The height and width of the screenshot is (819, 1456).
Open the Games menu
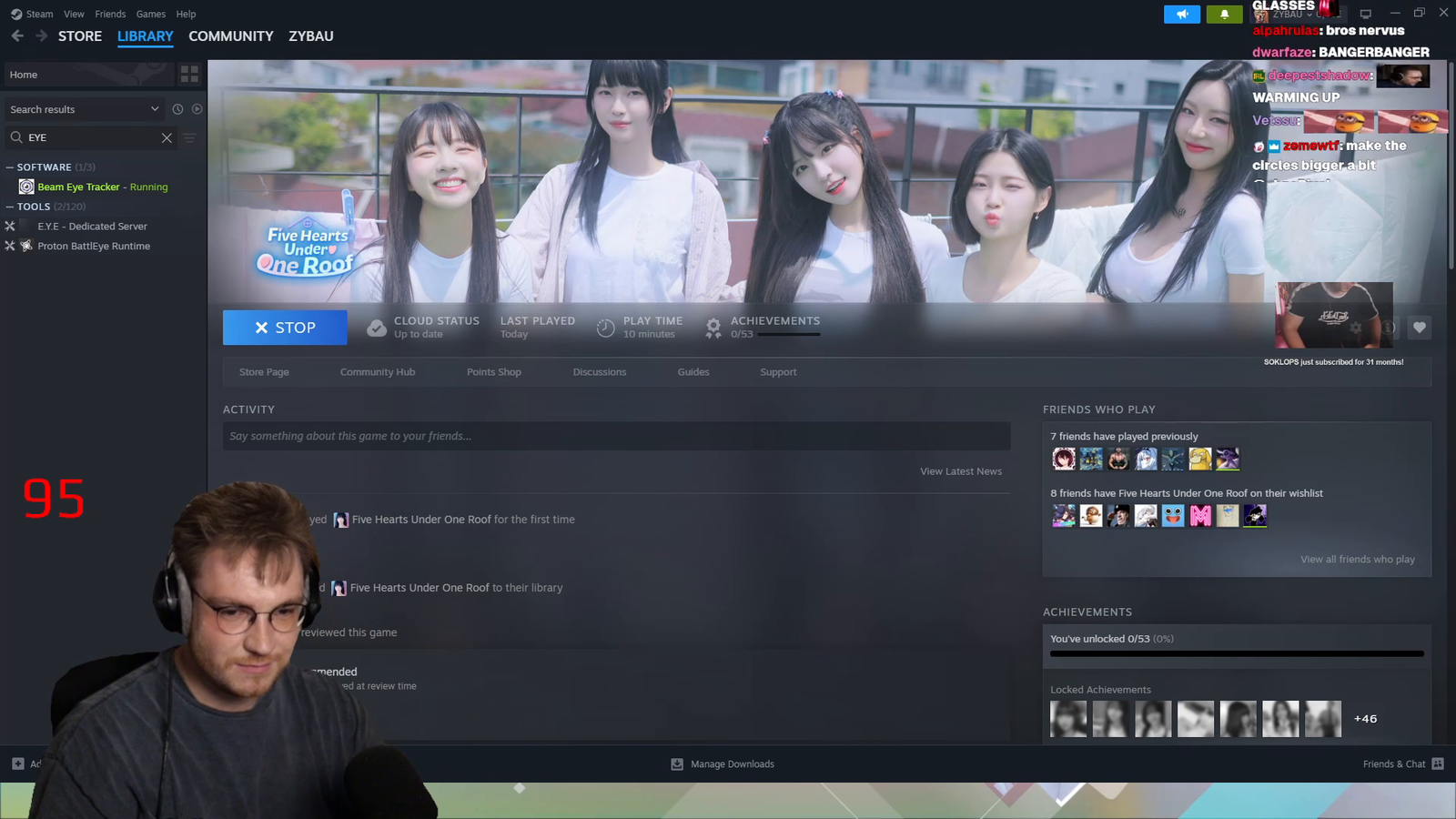tap(151, 15)
